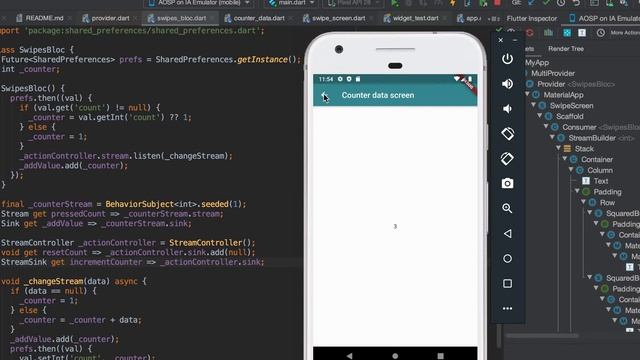Collapse the Consumer tree node
Screen dimensions: 640x360
tap(546, 127)
